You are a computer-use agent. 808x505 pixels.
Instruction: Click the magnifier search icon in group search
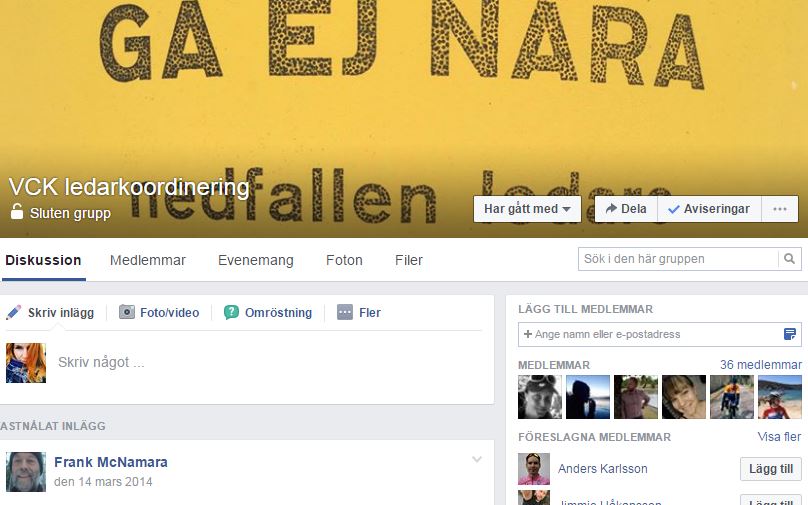point(789,259)
